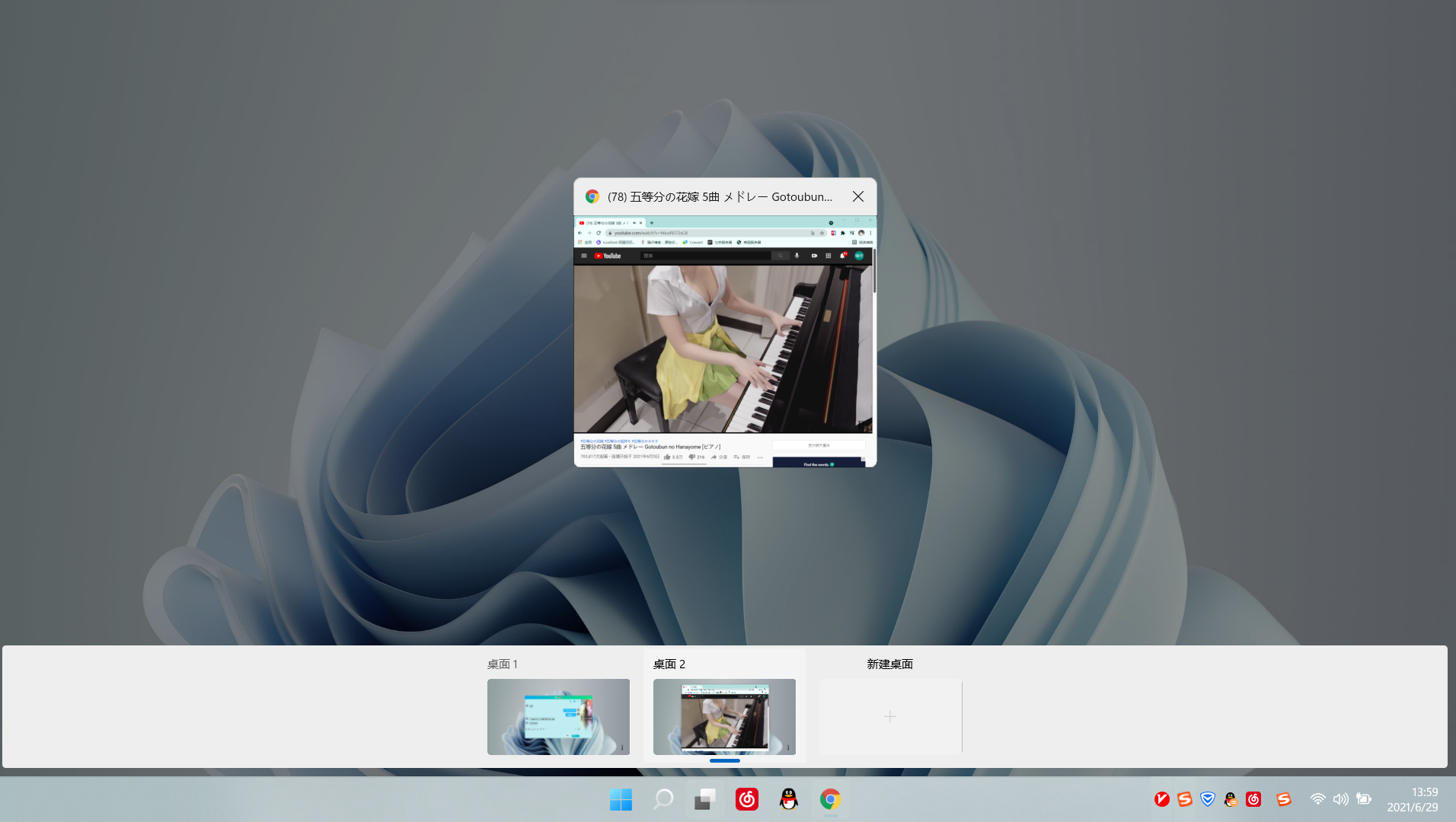Image resolution: width=1456 pixels, height=822 pixels.
Task: Open Google Chrome from the taskbar
Action: (x=830, y=799)
